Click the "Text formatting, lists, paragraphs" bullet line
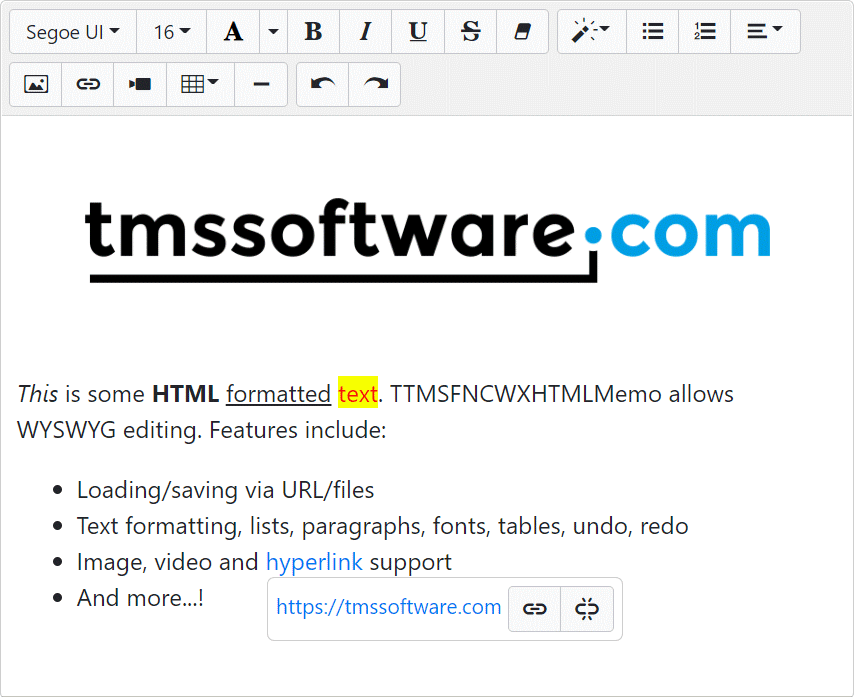The height and width of the screenshot is (697, 854). click(382, 526)
